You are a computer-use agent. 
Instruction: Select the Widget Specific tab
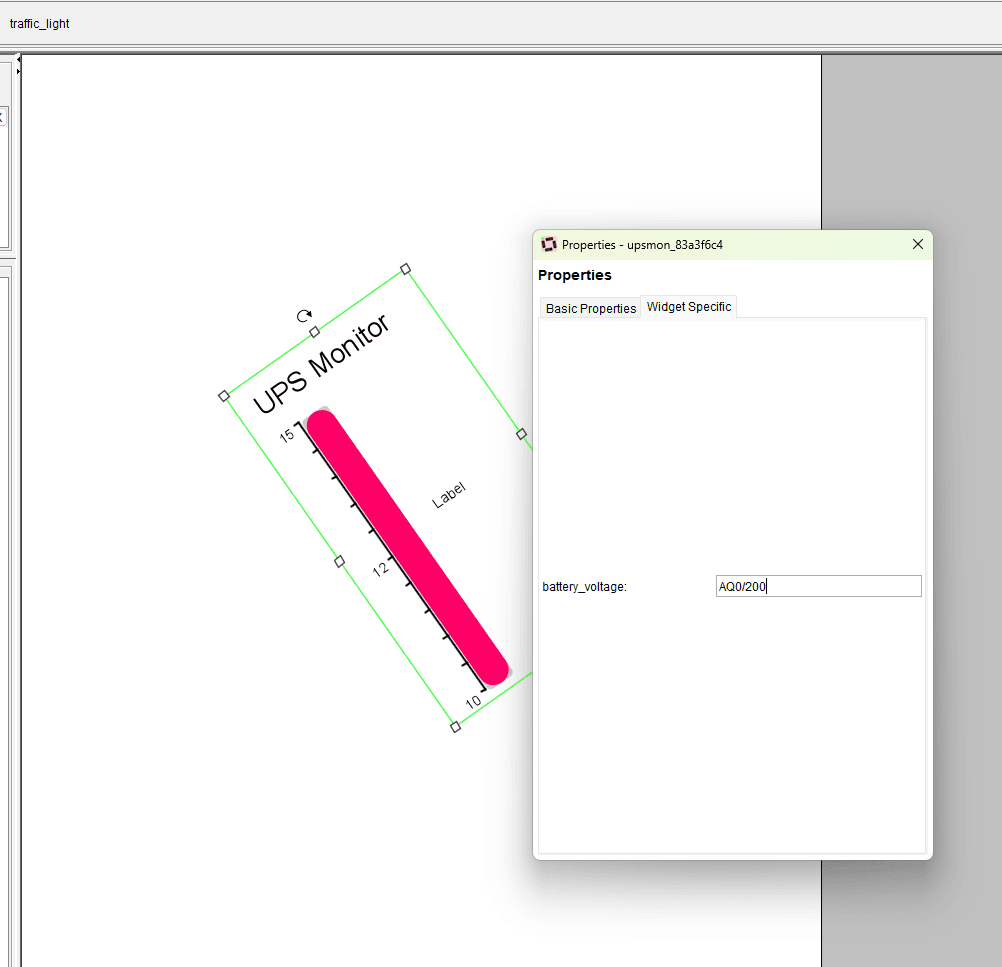tap(688, 307)
